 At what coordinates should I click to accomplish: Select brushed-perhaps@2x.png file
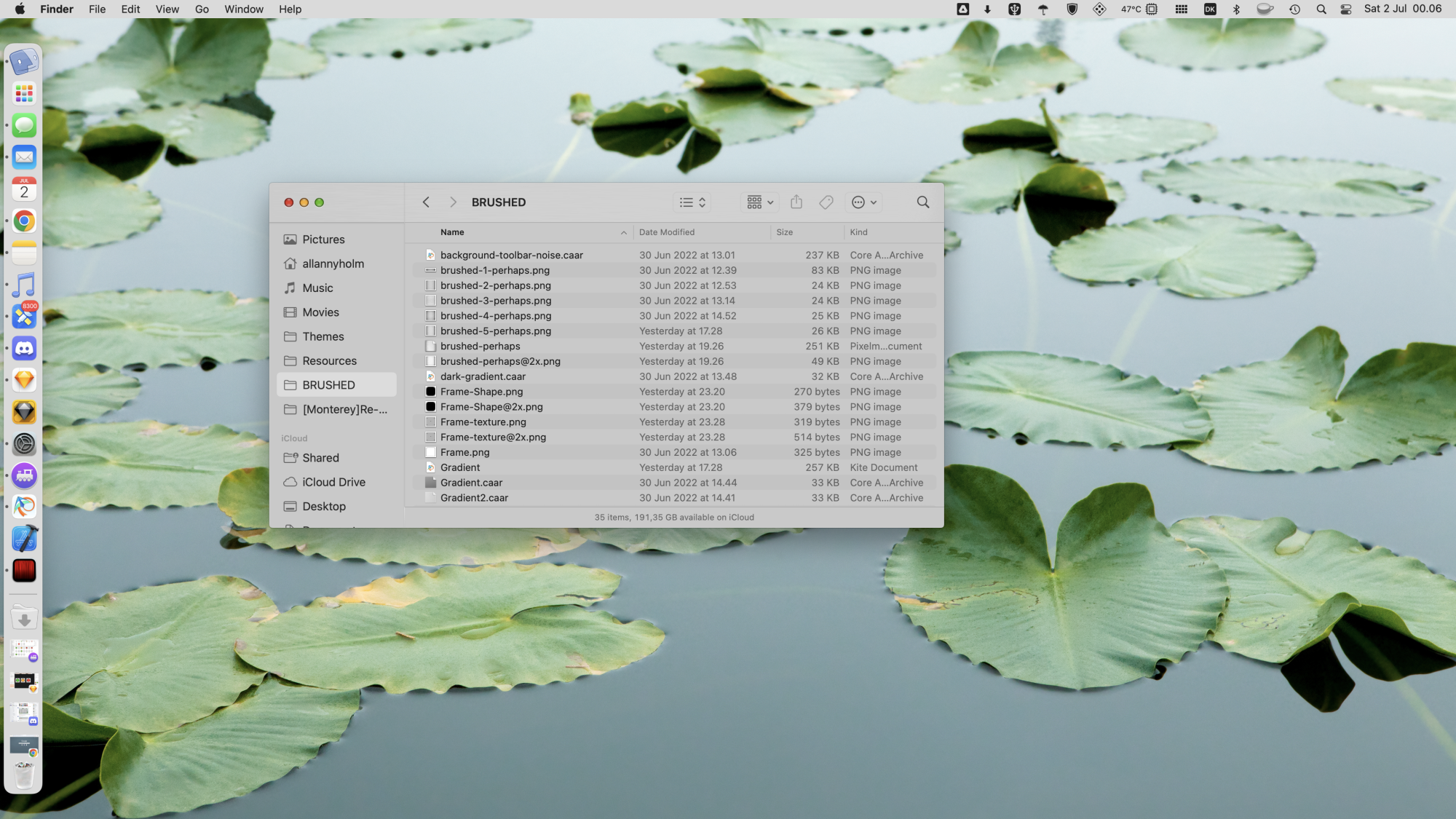500,361
